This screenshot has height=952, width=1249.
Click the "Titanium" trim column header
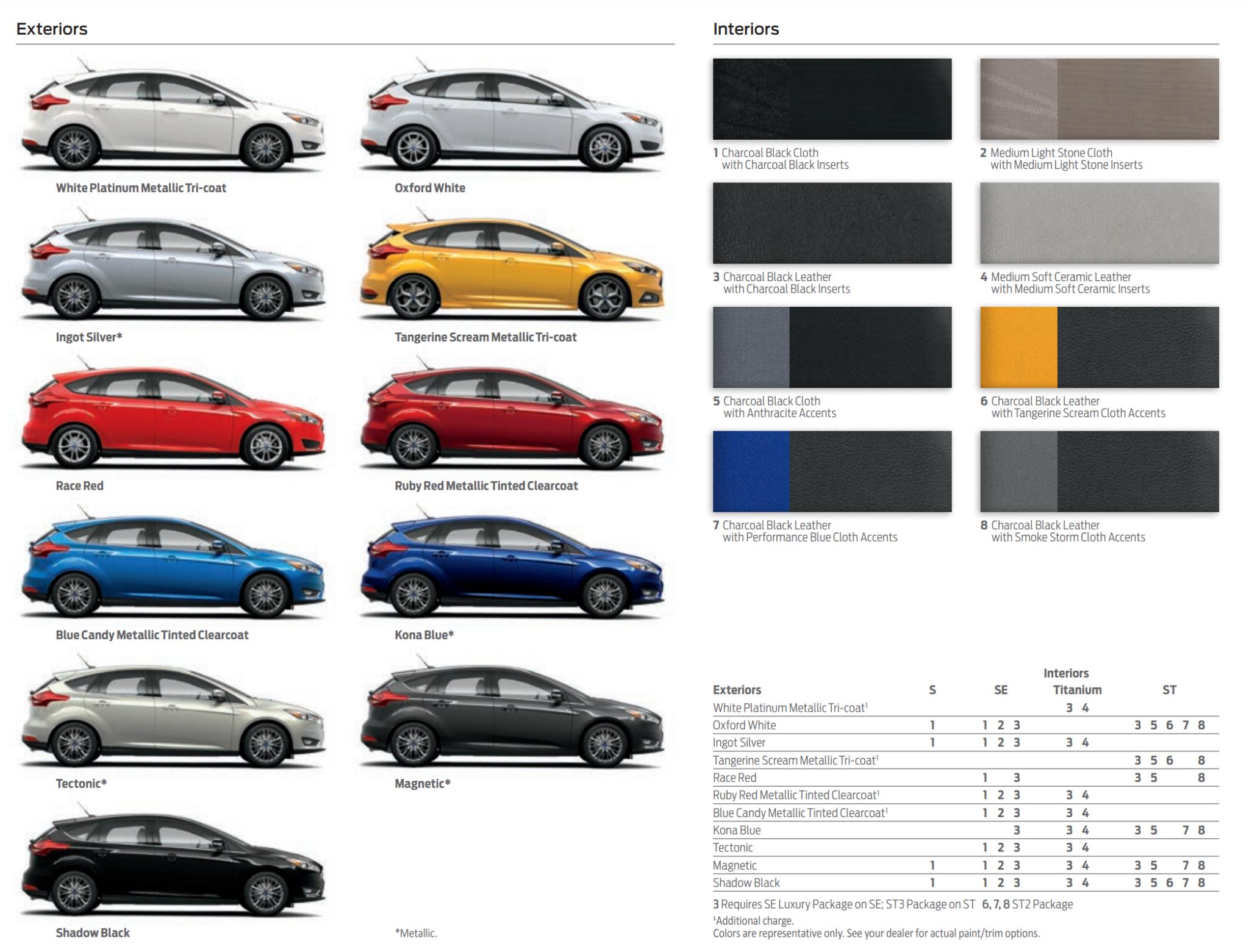click(1077, 690)
